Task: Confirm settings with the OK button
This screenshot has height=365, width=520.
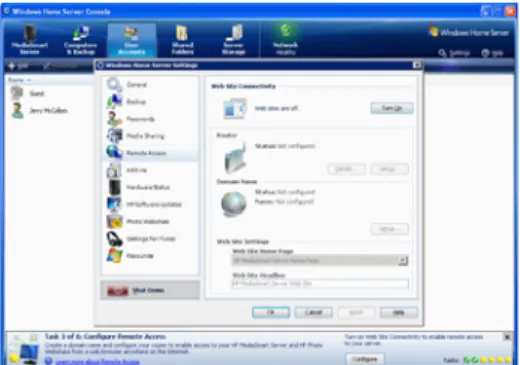Action: point(271,312)
